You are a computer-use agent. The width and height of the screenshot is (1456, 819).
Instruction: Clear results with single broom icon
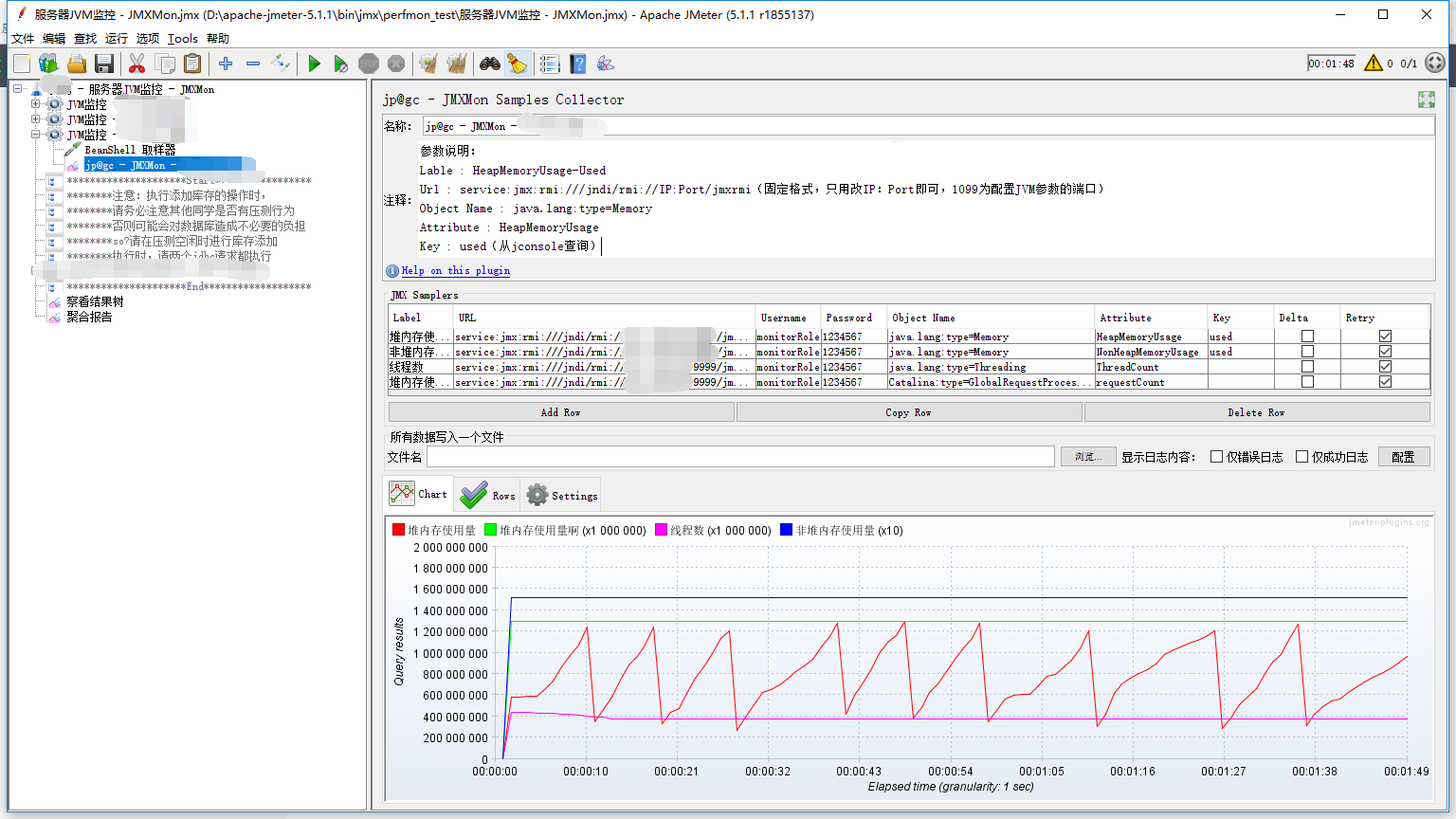click(x=428, y=64)
